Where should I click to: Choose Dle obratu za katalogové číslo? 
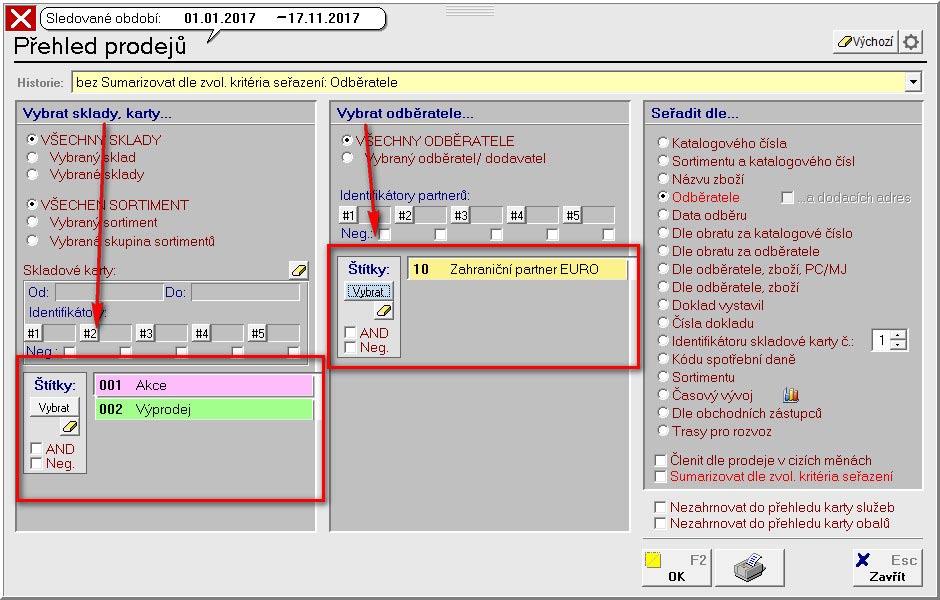pyautogui.click(x=662, y=233)
